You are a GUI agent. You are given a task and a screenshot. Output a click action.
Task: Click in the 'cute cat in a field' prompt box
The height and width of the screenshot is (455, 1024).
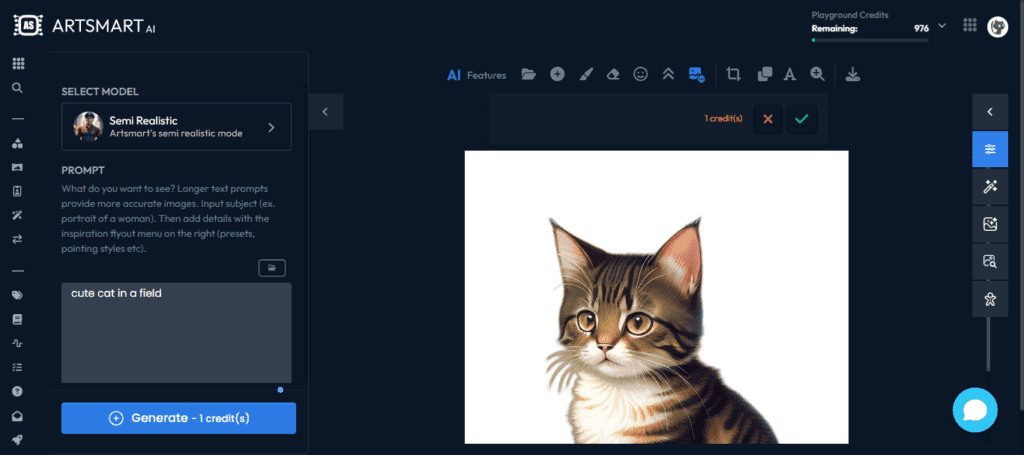[176, 333]
